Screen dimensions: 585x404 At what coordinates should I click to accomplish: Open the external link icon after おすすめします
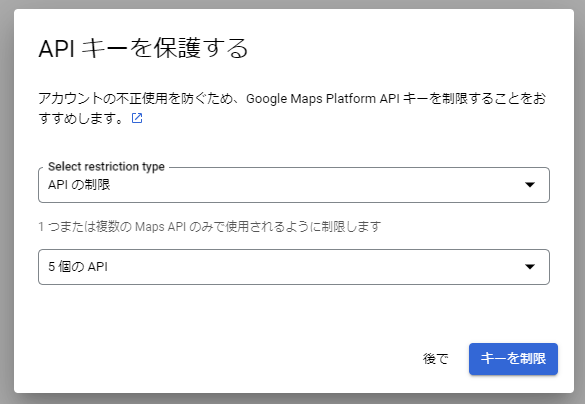pos(137,118)
